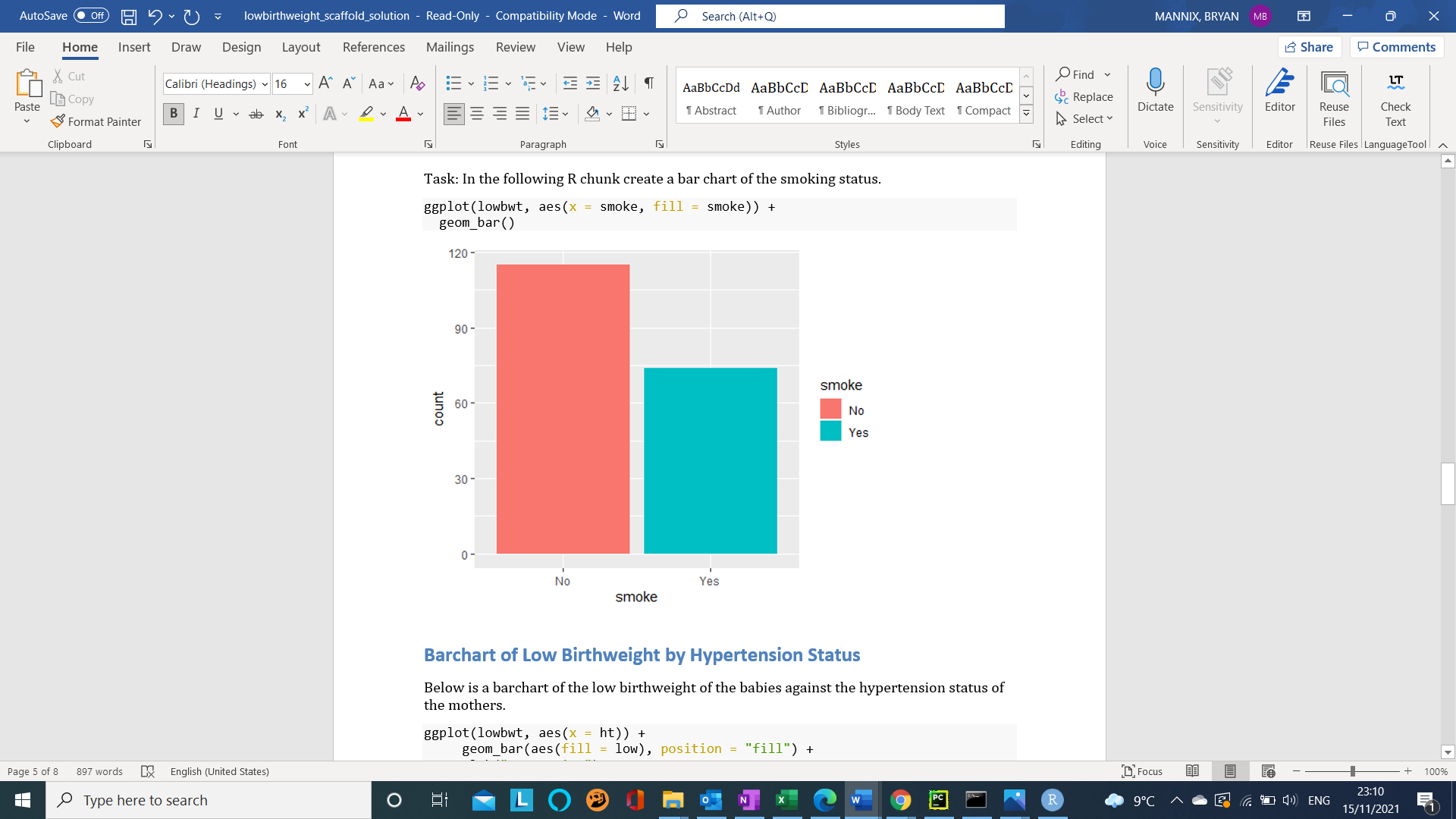Click the Share button
Image resolution: width=1456 pixels, height=819 pixels.
coord(1310,46)
